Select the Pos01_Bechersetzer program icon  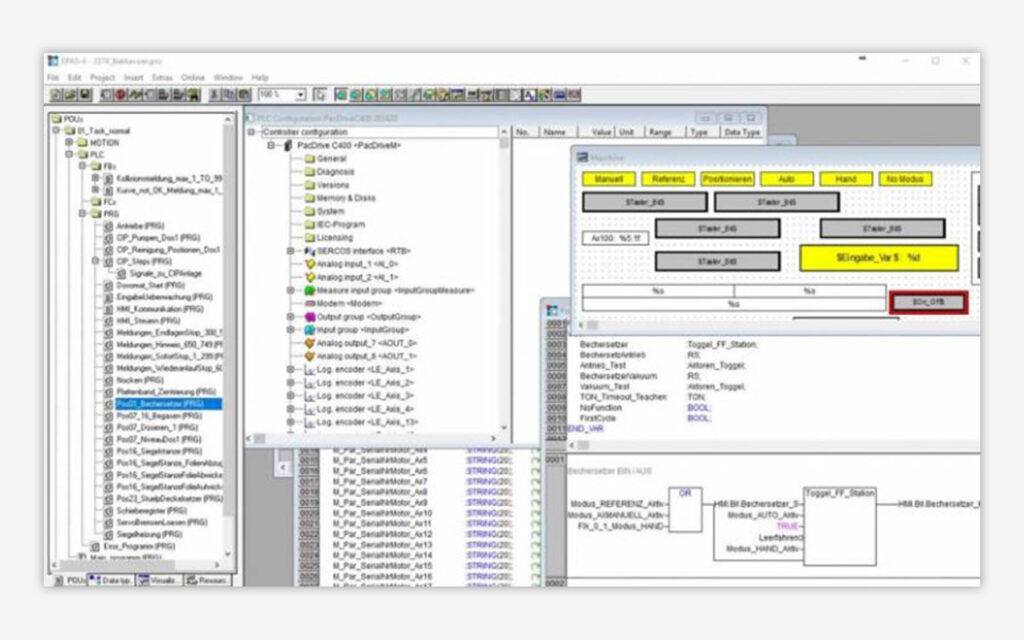[x=109, y=404]
